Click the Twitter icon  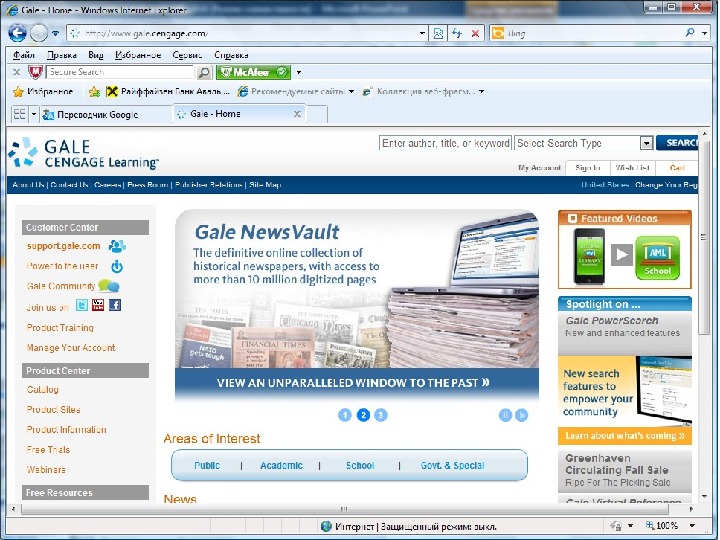82,305
